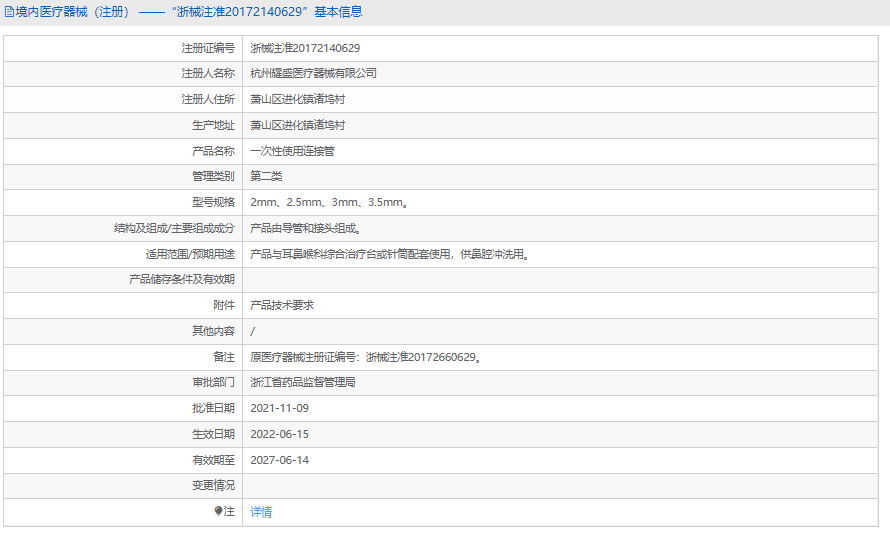Click the 结构及组成 value text
This screenshot has height=533, width=890.
tap(307, 228)
